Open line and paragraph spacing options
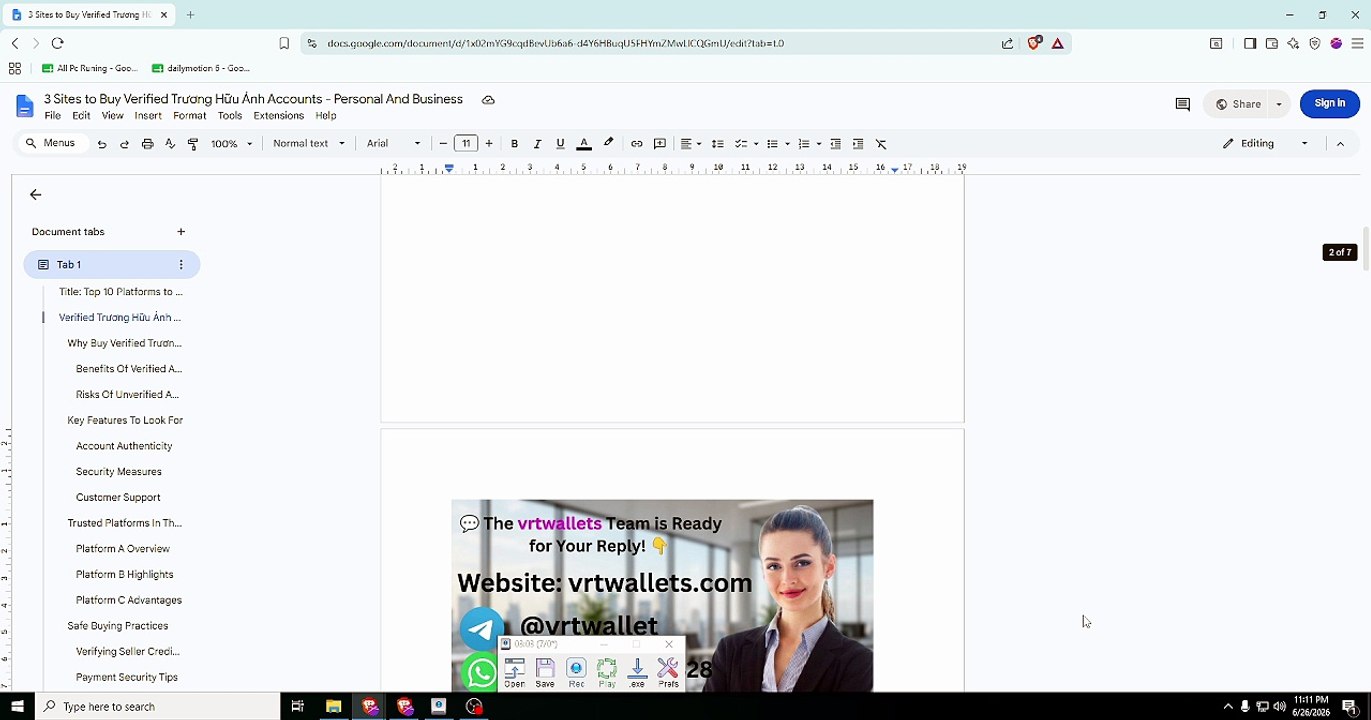The height and width of the screenshot is (720, 1371). coord(717,144)
